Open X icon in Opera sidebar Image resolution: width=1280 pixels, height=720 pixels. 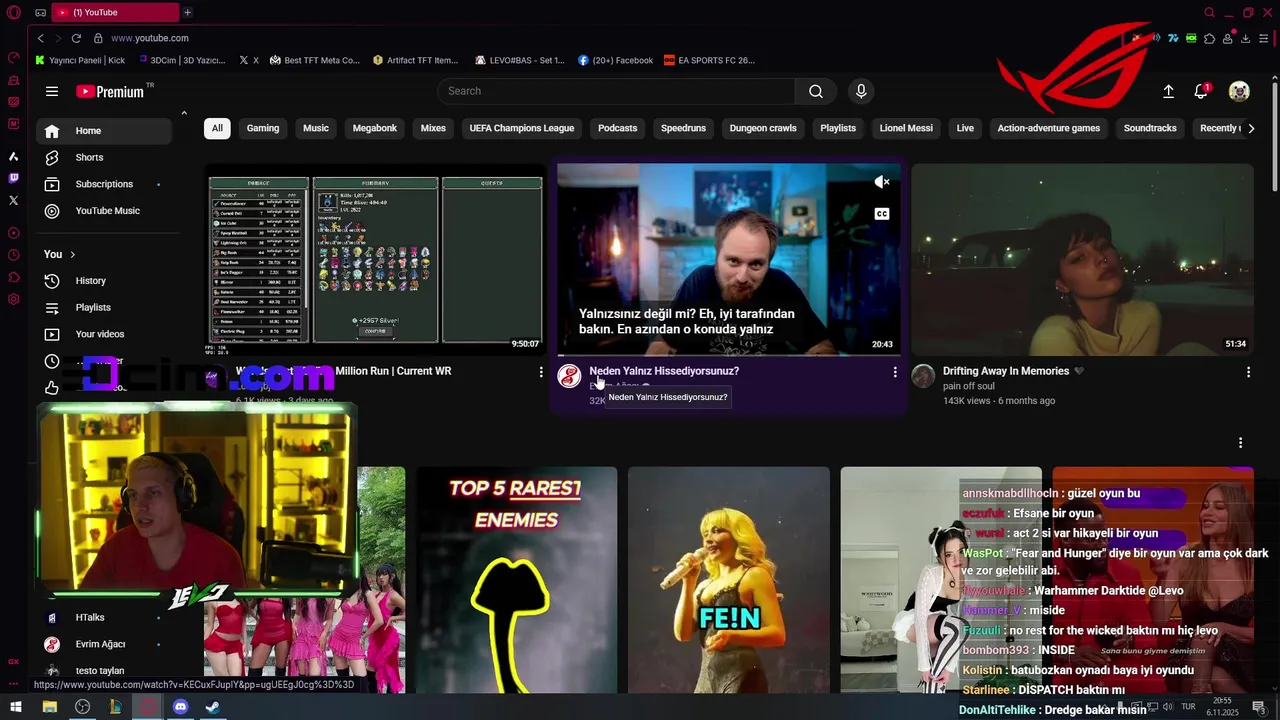(13, 200)
